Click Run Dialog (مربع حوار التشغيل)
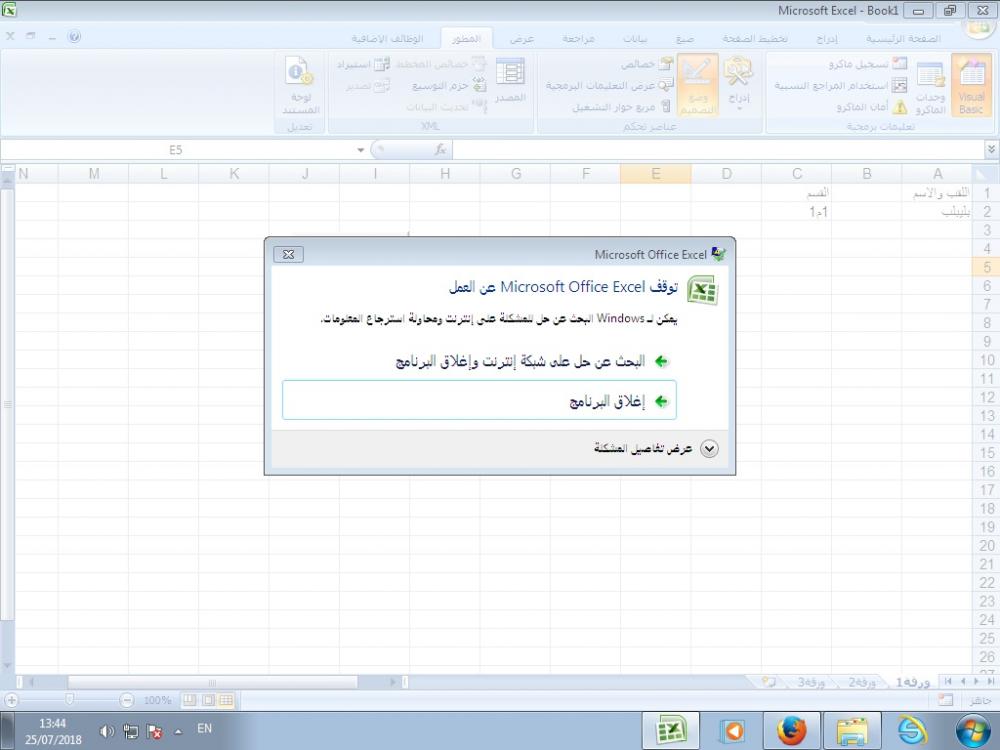 click(621, 107)
